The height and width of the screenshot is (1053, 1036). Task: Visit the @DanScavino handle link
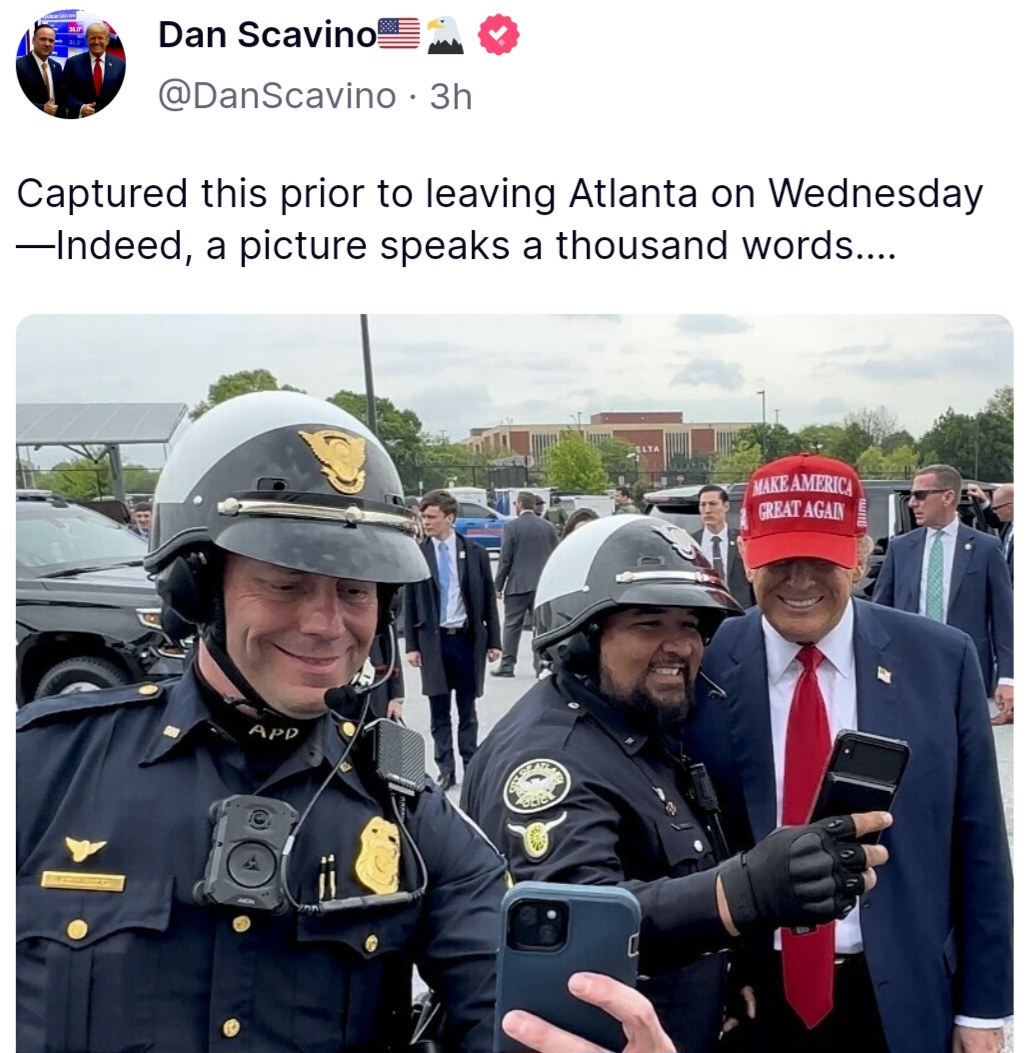(x=277, y=96)
